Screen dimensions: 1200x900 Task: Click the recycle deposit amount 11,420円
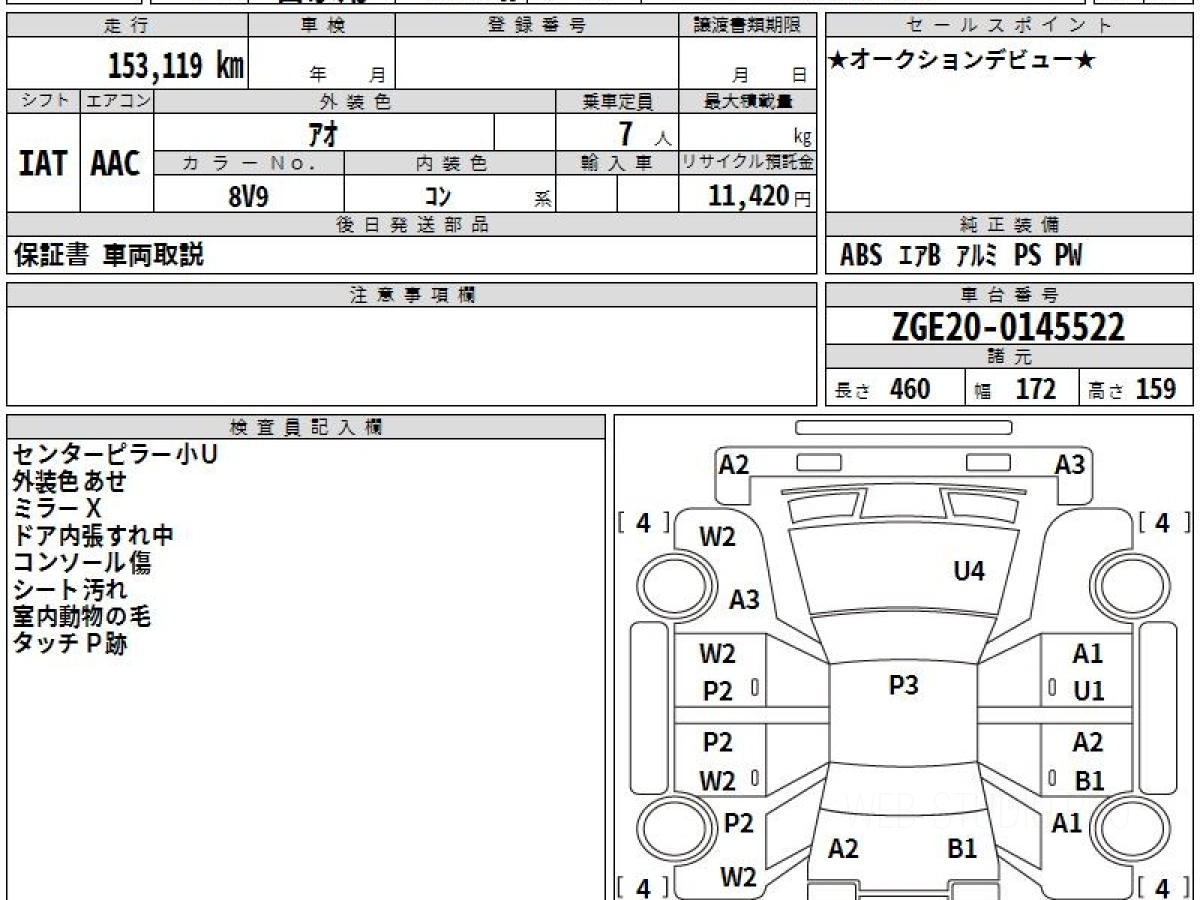tap(760, 196)
